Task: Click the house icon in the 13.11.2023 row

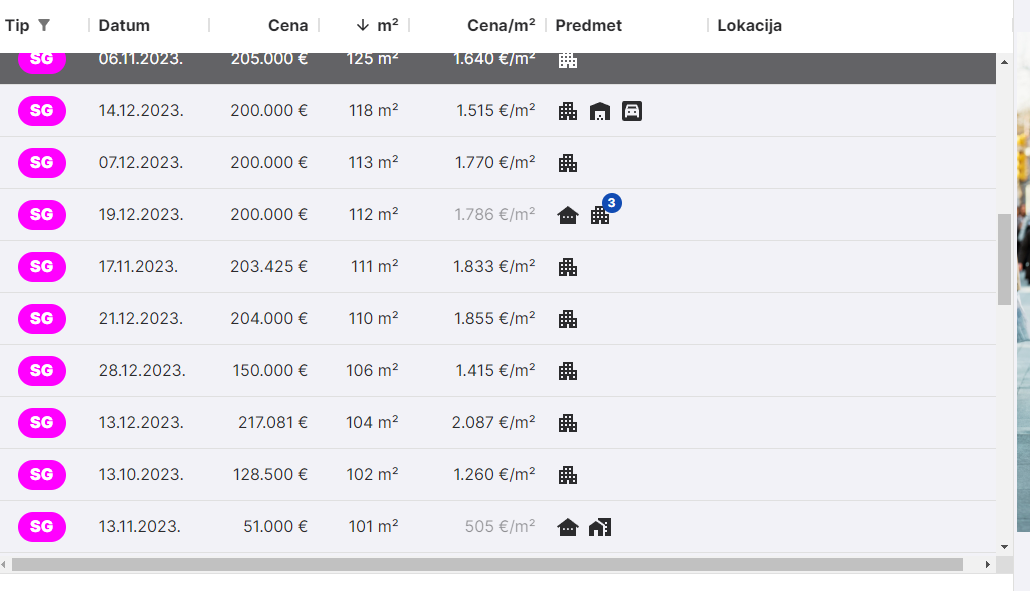Action: [568, 527]
